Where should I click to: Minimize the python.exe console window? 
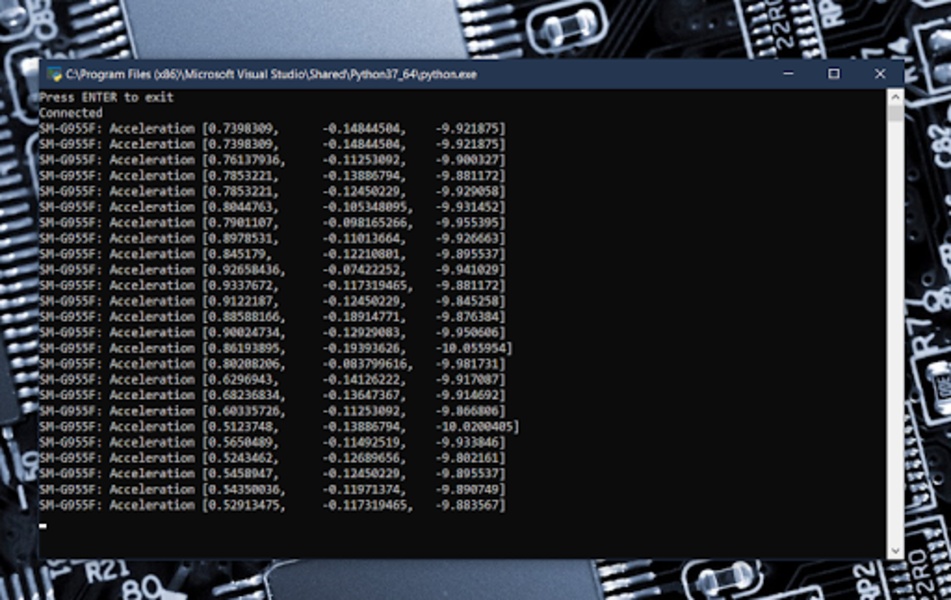[788, 74]
